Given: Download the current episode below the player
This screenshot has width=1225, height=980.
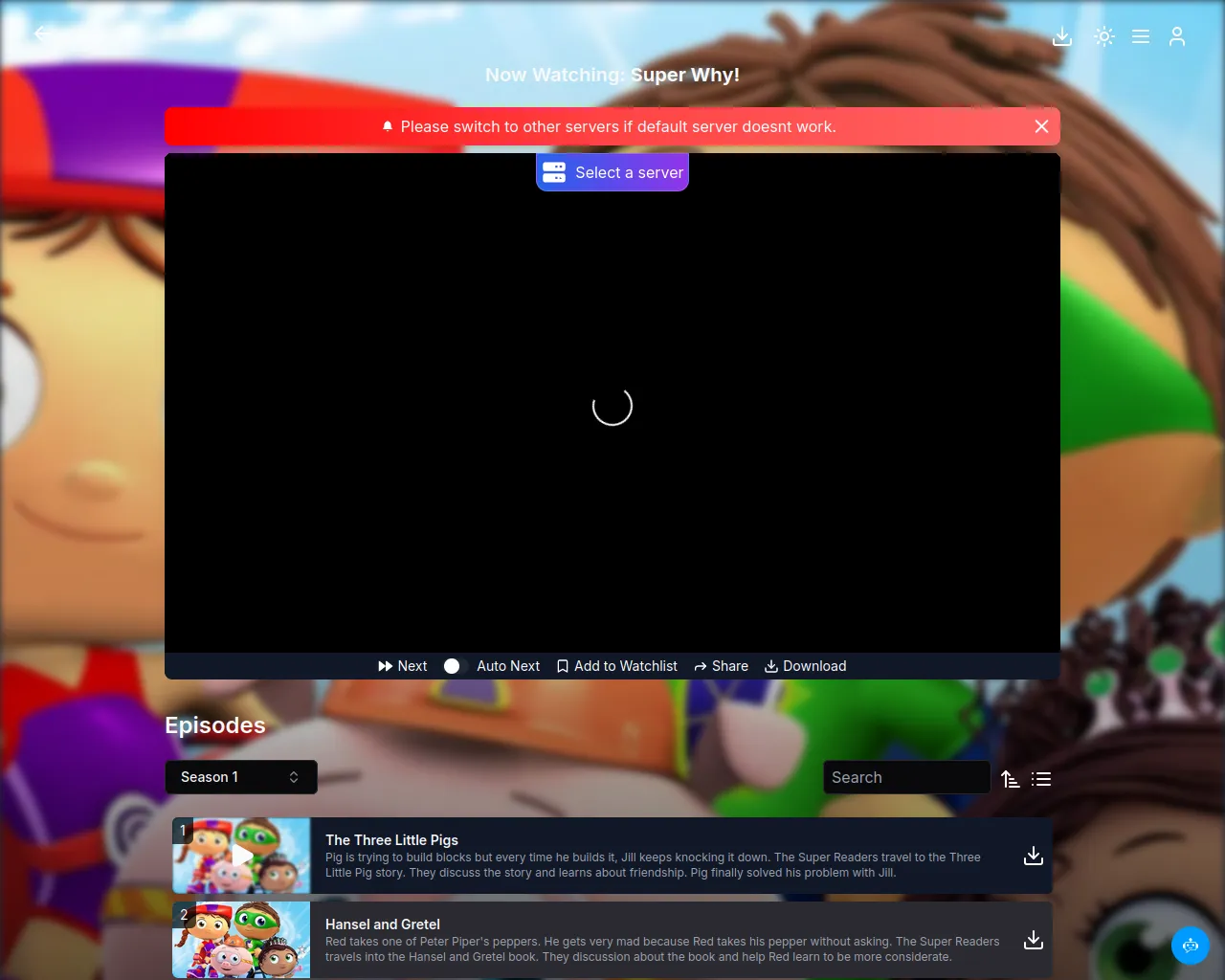Looking at the screenshot, I should click(x=806, y=666).
